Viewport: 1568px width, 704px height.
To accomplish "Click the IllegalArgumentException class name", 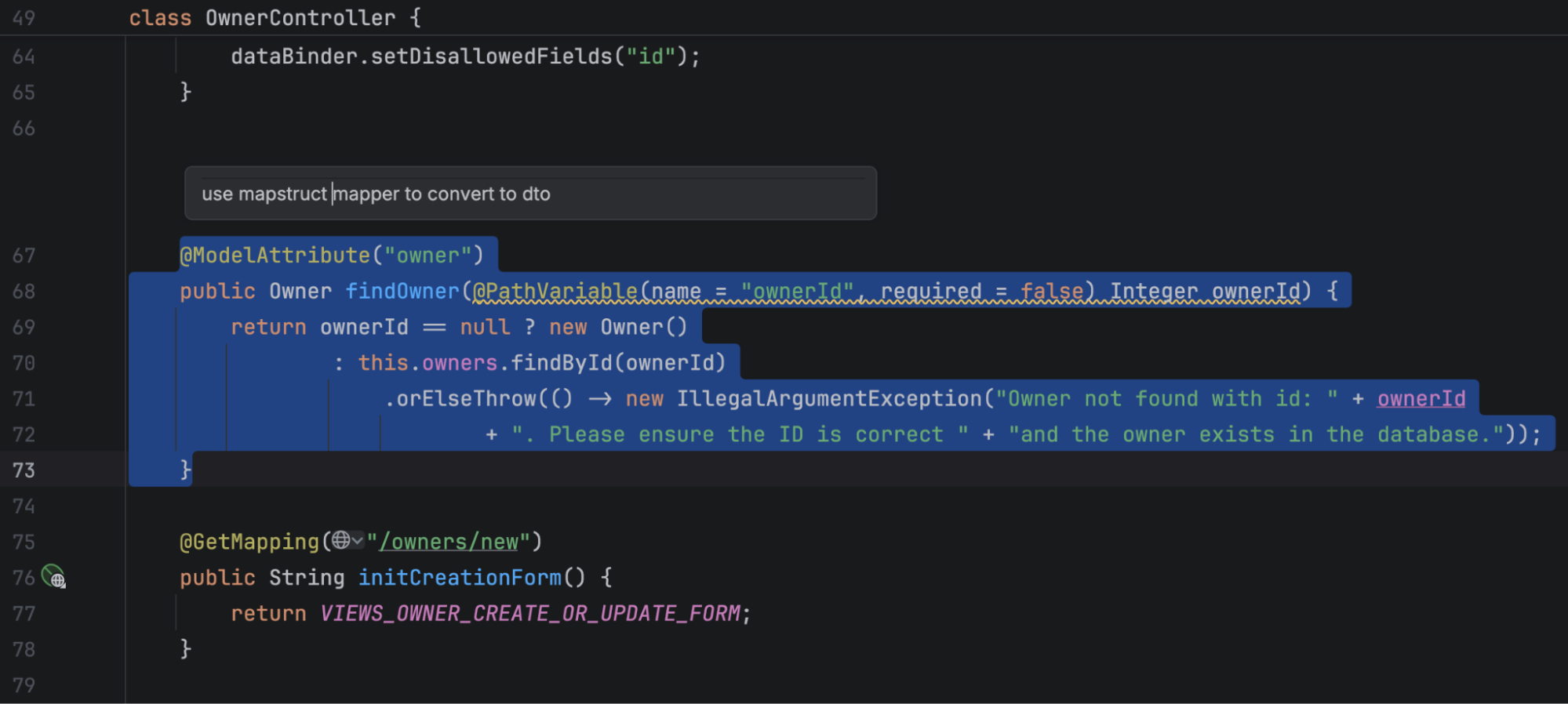I will click(x=829, y=399).
